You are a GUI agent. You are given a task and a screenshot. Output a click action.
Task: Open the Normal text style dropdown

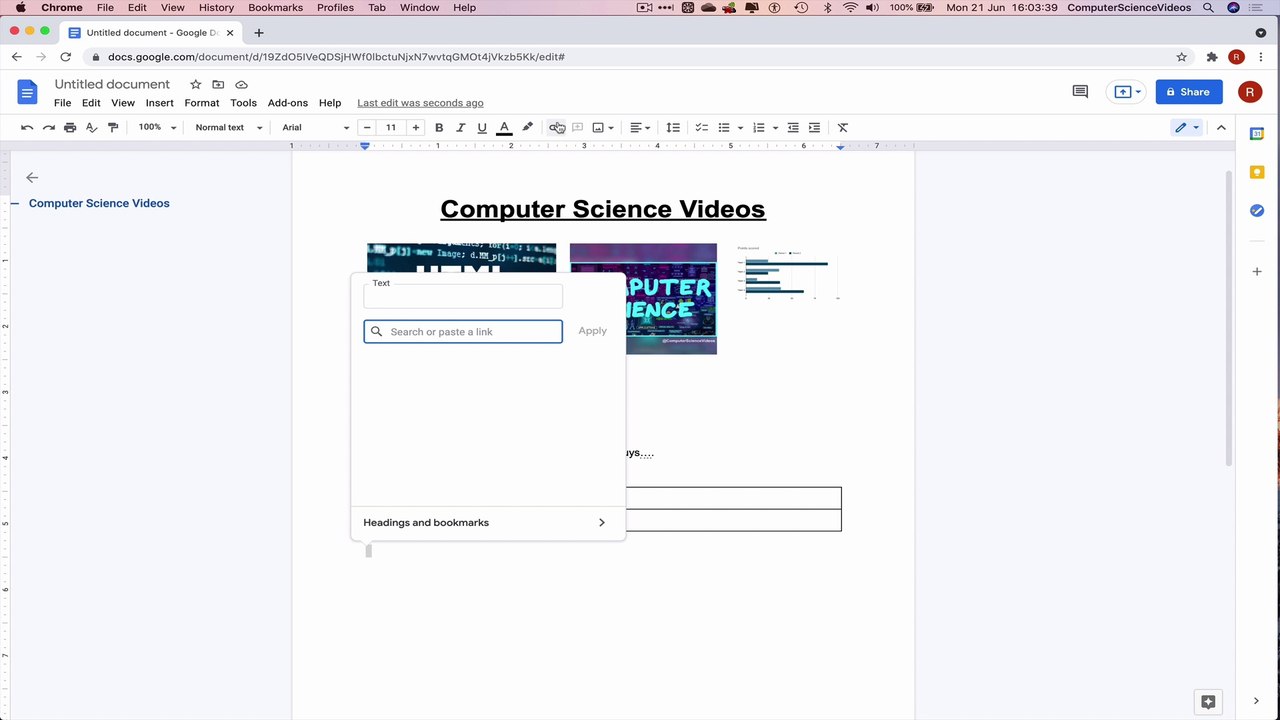click(228, 127)
